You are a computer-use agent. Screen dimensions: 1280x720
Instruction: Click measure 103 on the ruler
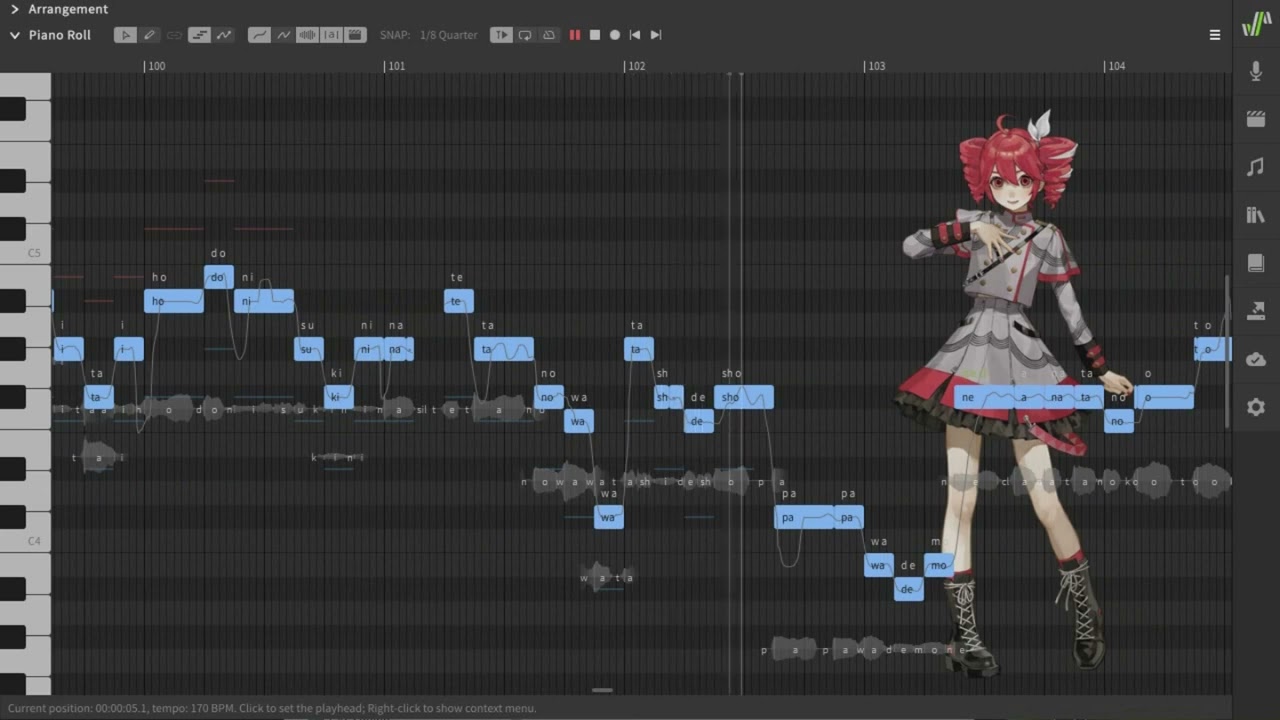[876, 66]
